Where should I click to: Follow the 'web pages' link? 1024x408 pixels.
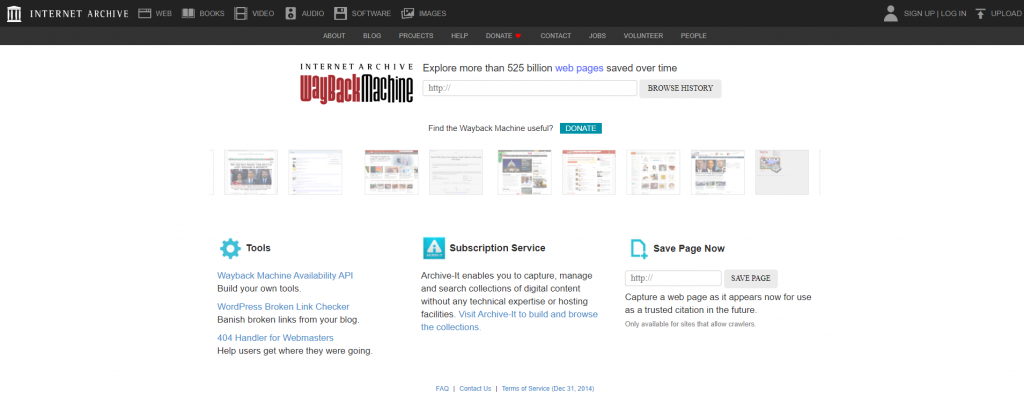point(579,68)
